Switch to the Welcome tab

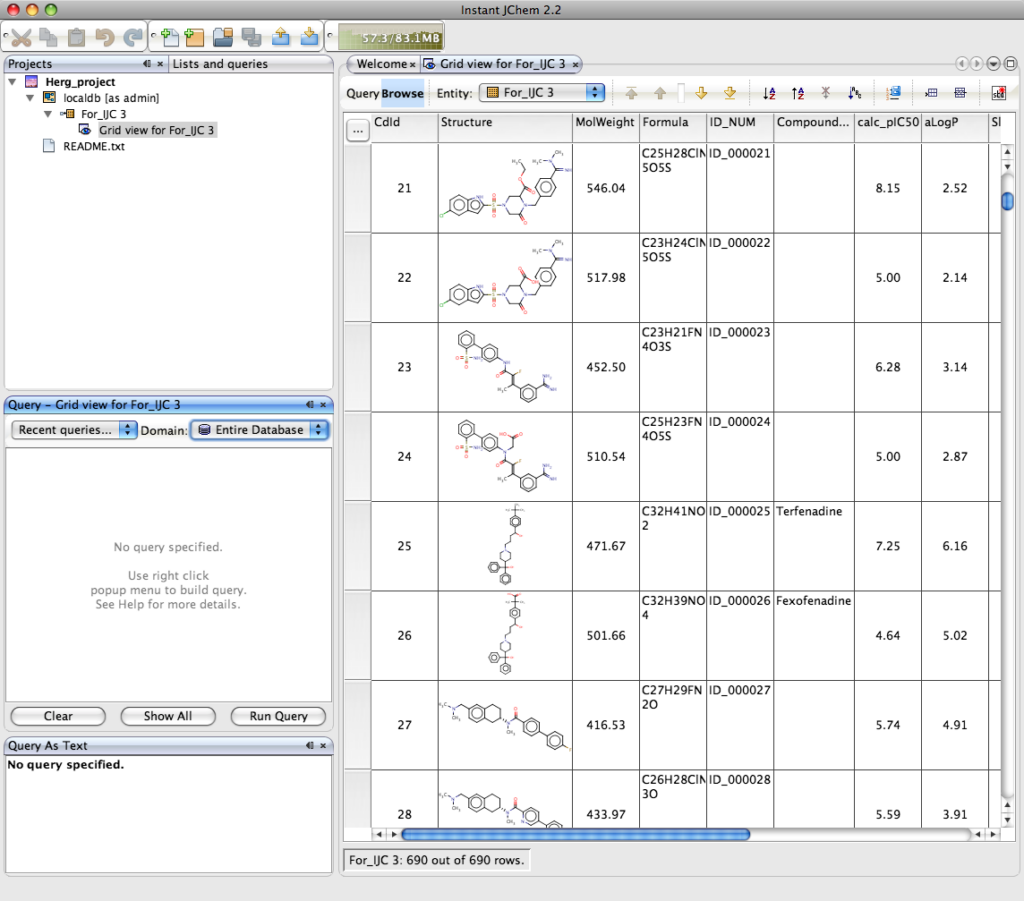[381, 63]
